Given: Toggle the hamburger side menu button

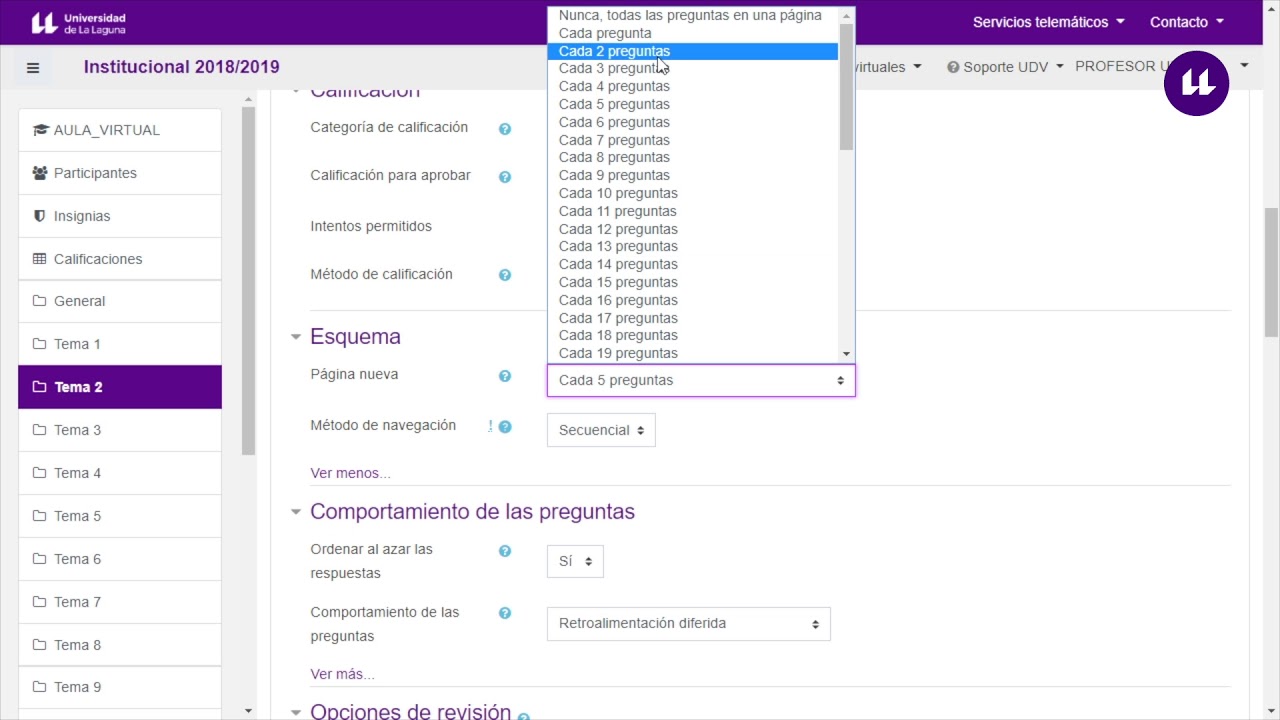Looking at the screenshot, I should [x=33, y=68].
